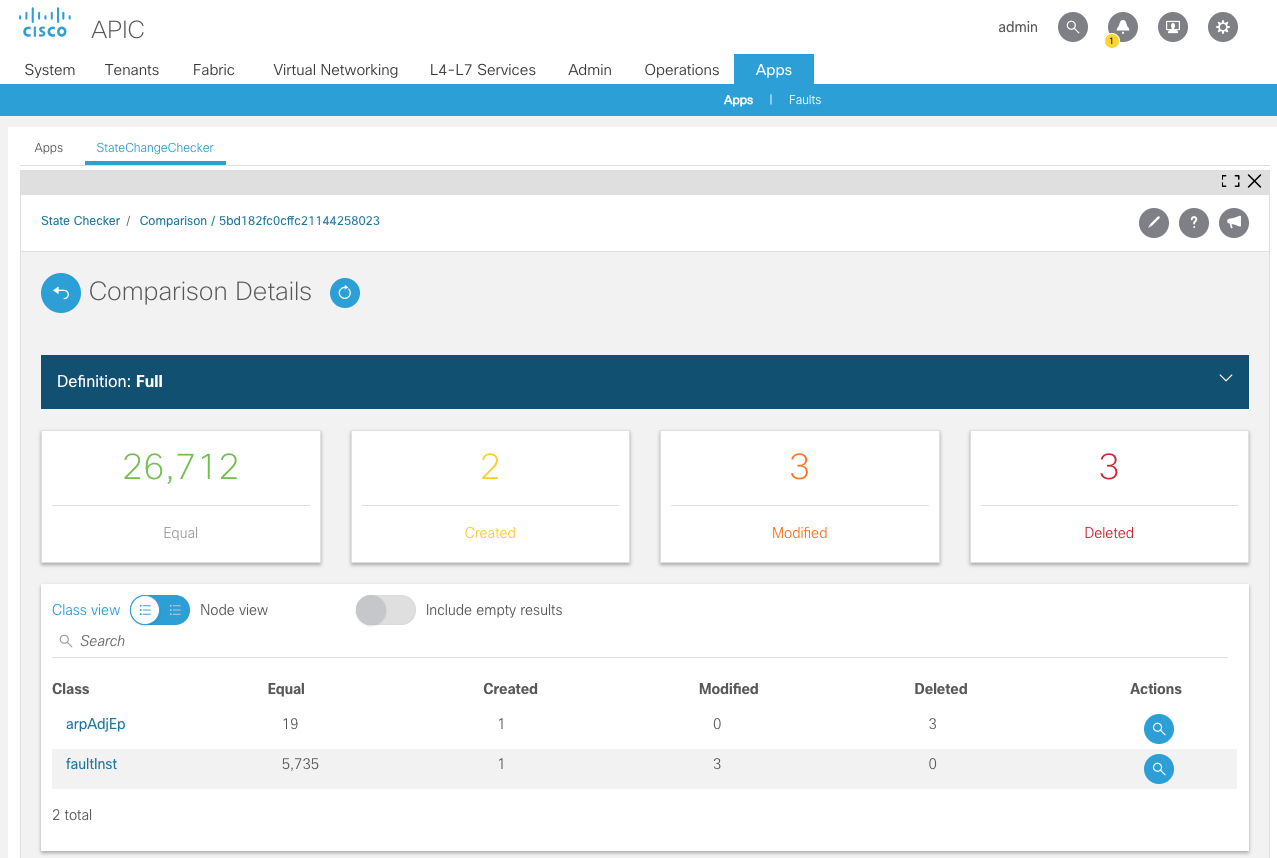Open the help icon next to the edit pencil
The height and width of the screenshot is (858, 1277).
click(x=1193, y=222)
